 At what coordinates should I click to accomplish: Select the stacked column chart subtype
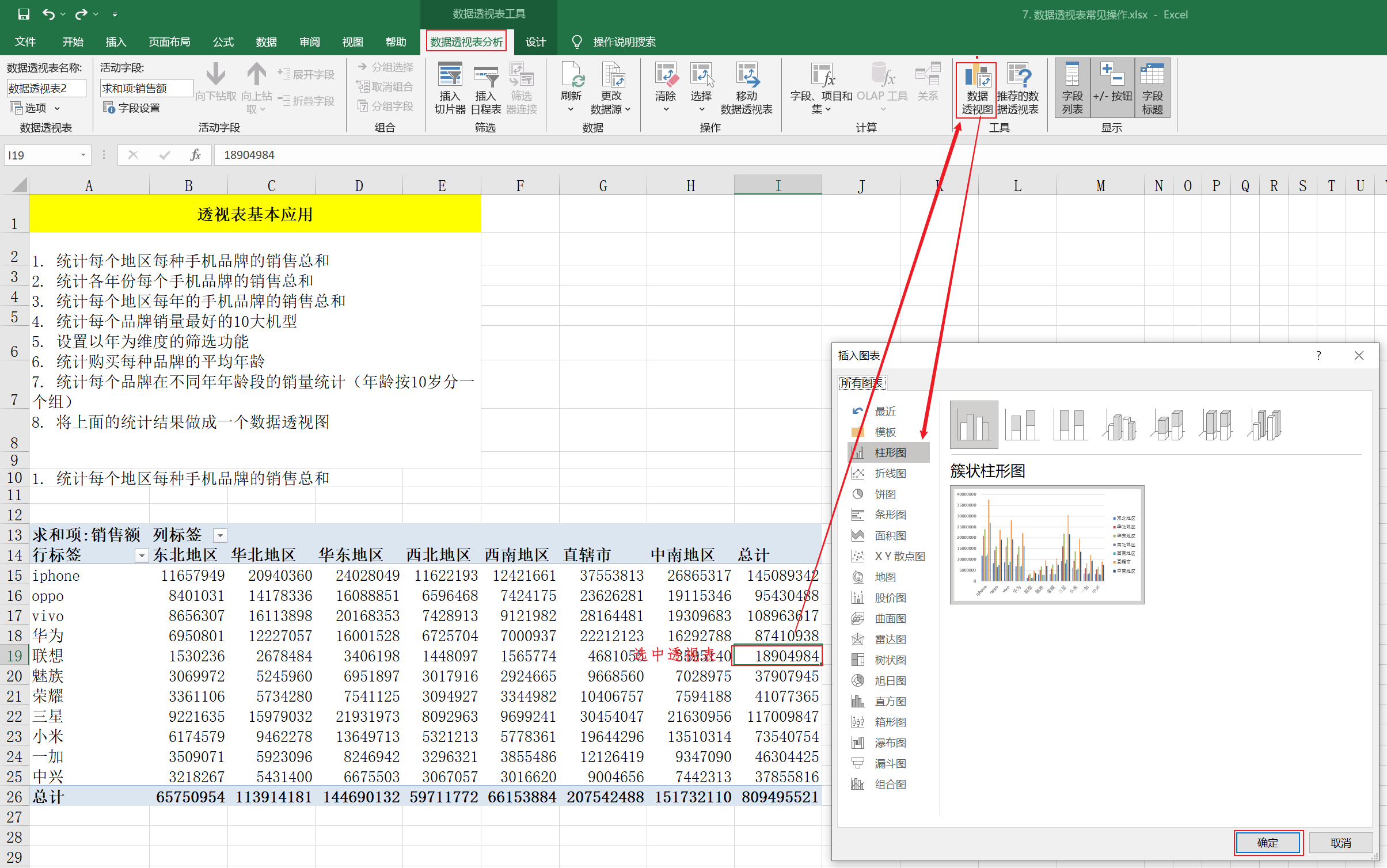1022,425
